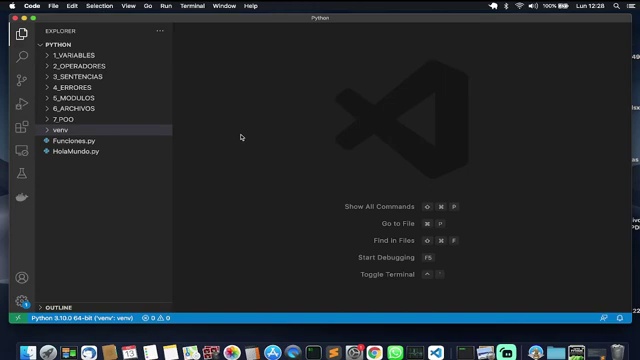The width and height of the screenshot is (640, 360).
Task: Open Trash from the dock
Action: pos(618,352)
